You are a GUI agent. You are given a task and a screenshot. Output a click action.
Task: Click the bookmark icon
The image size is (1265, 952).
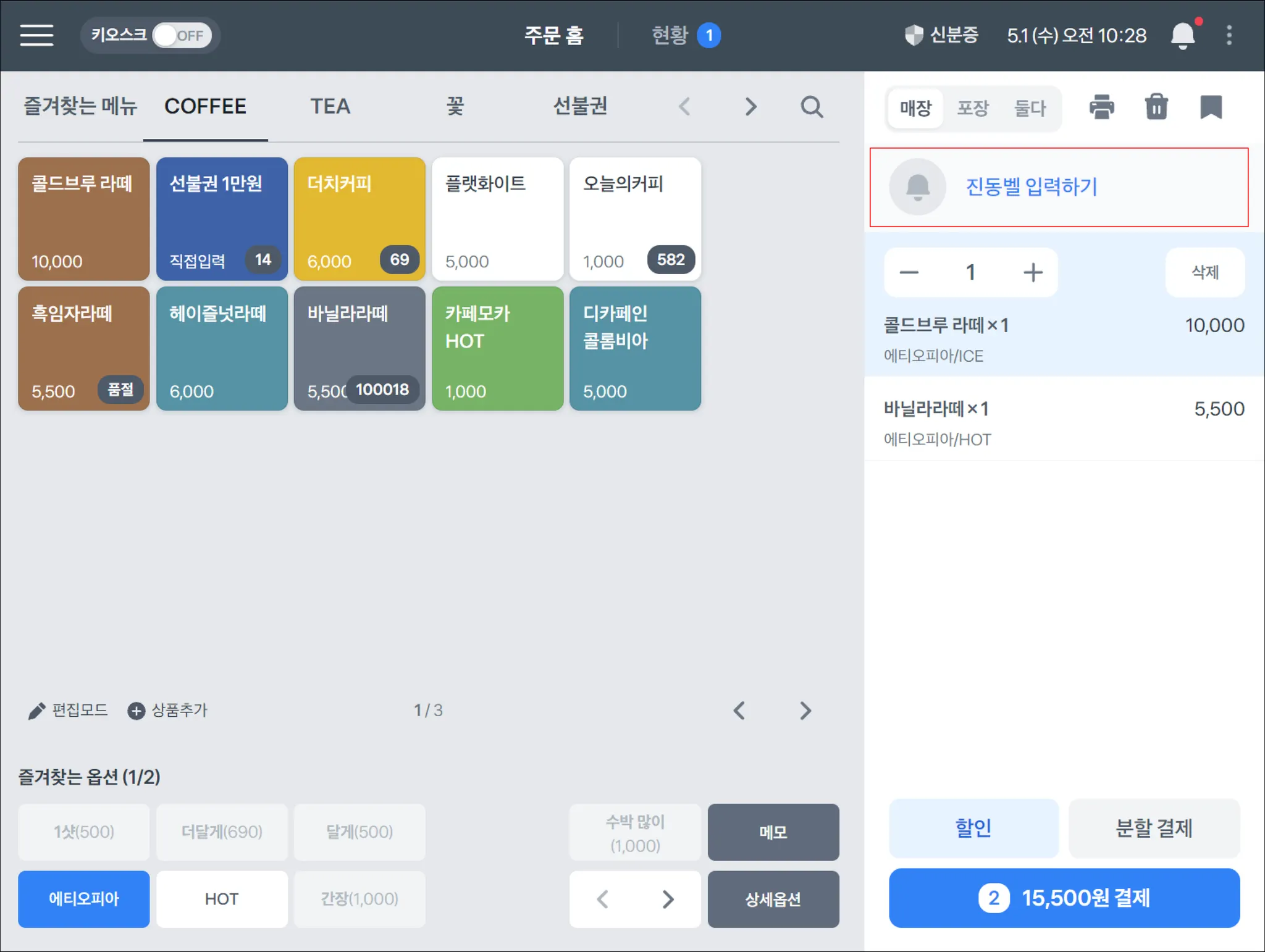pos(1211,107)
